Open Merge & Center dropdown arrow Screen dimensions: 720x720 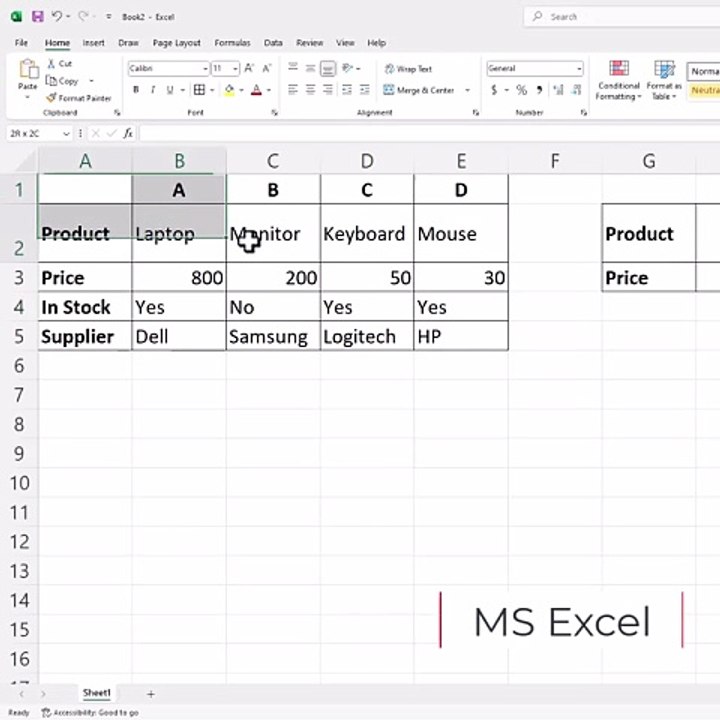point(467,90)
